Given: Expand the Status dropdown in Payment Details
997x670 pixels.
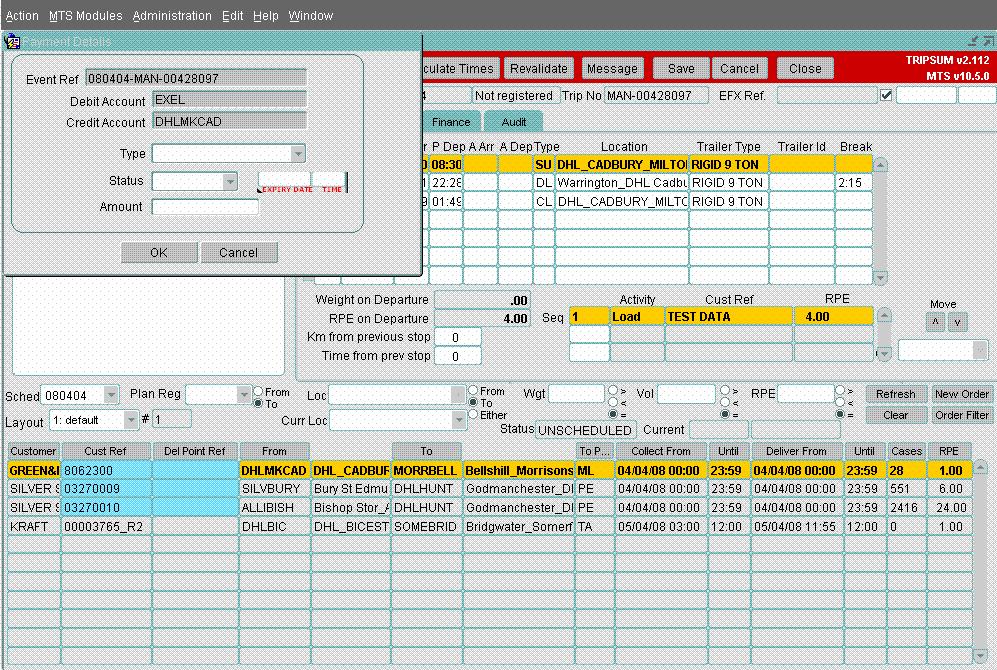Looking at the screenshot, I should (x=230, y=182).
